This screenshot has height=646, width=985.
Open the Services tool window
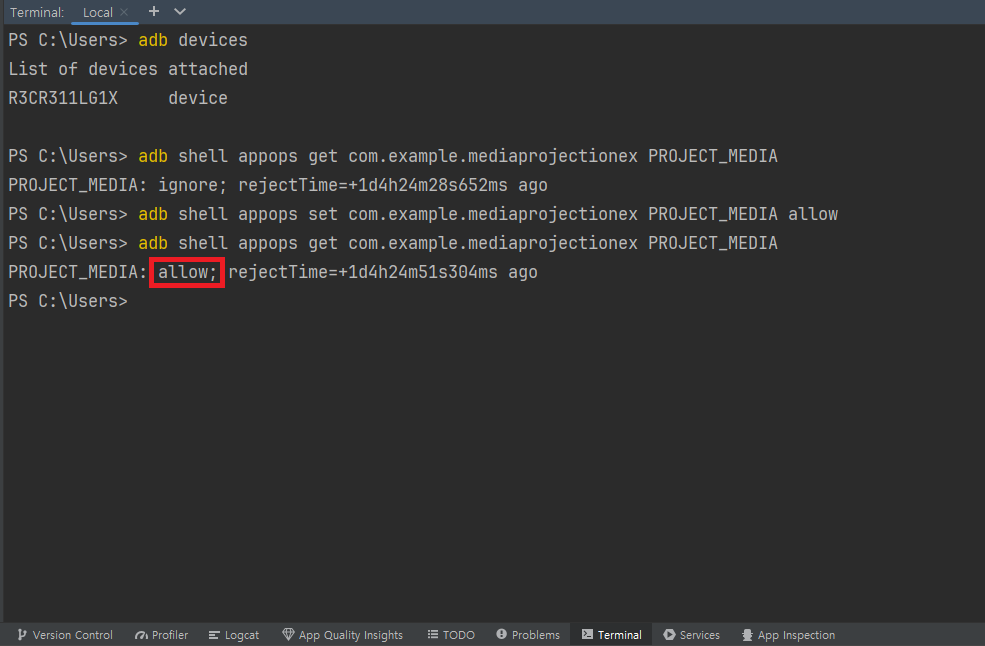(x=691, y=634)
